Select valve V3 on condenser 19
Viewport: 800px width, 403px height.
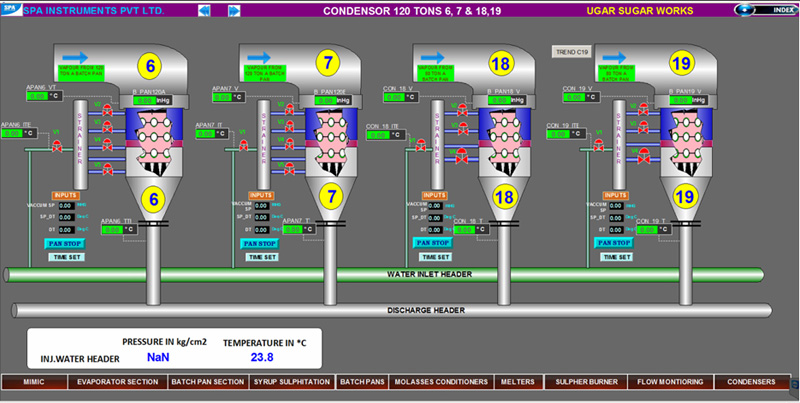pyautogui.click(x=643, y=128)
